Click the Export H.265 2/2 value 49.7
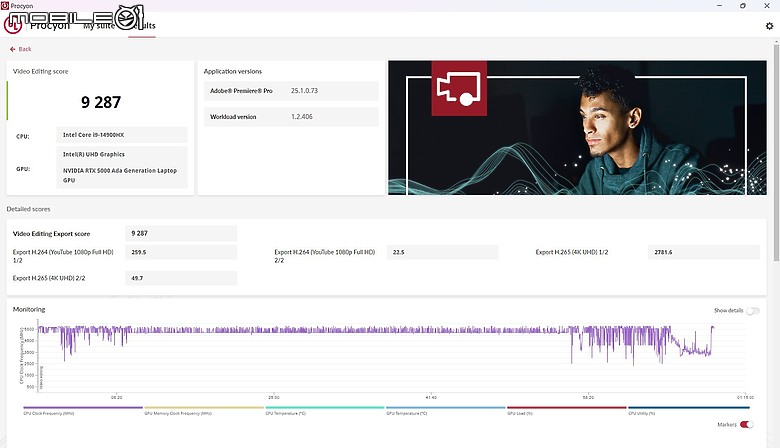Image resolution: width=780 pixels, height=448 pixels. point(181,278)
